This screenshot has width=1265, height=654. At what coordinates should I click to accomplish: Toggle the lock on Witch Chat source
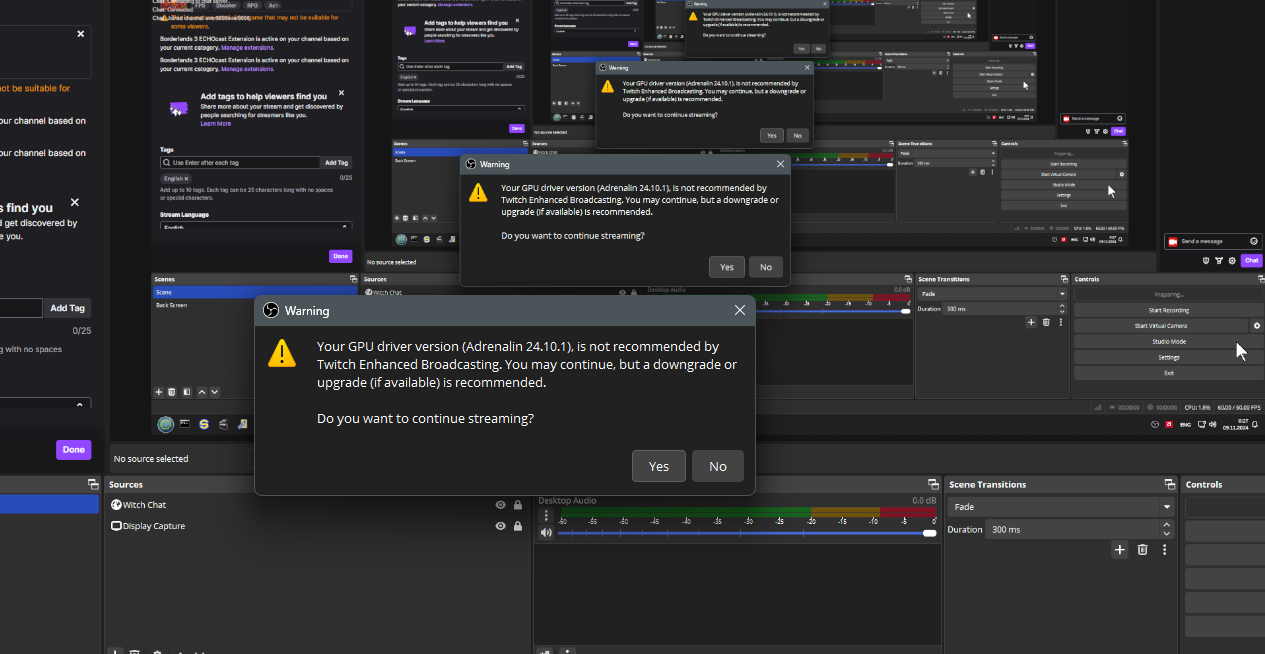pos(517,505)
